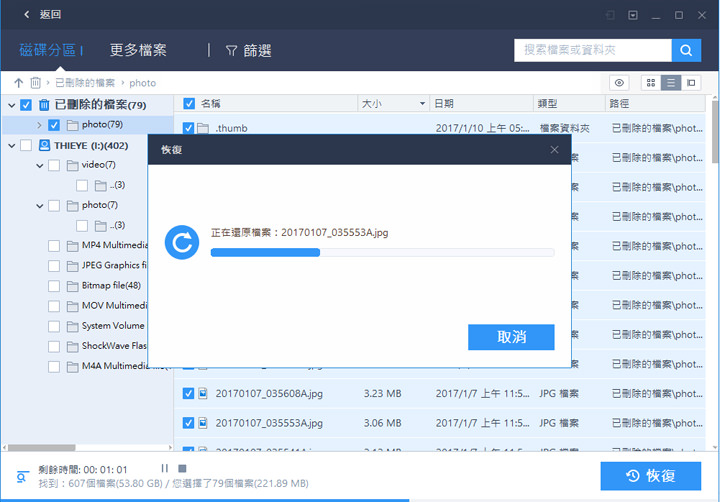
Task: Switch to list view layout
Action: (x=671, y=83)
